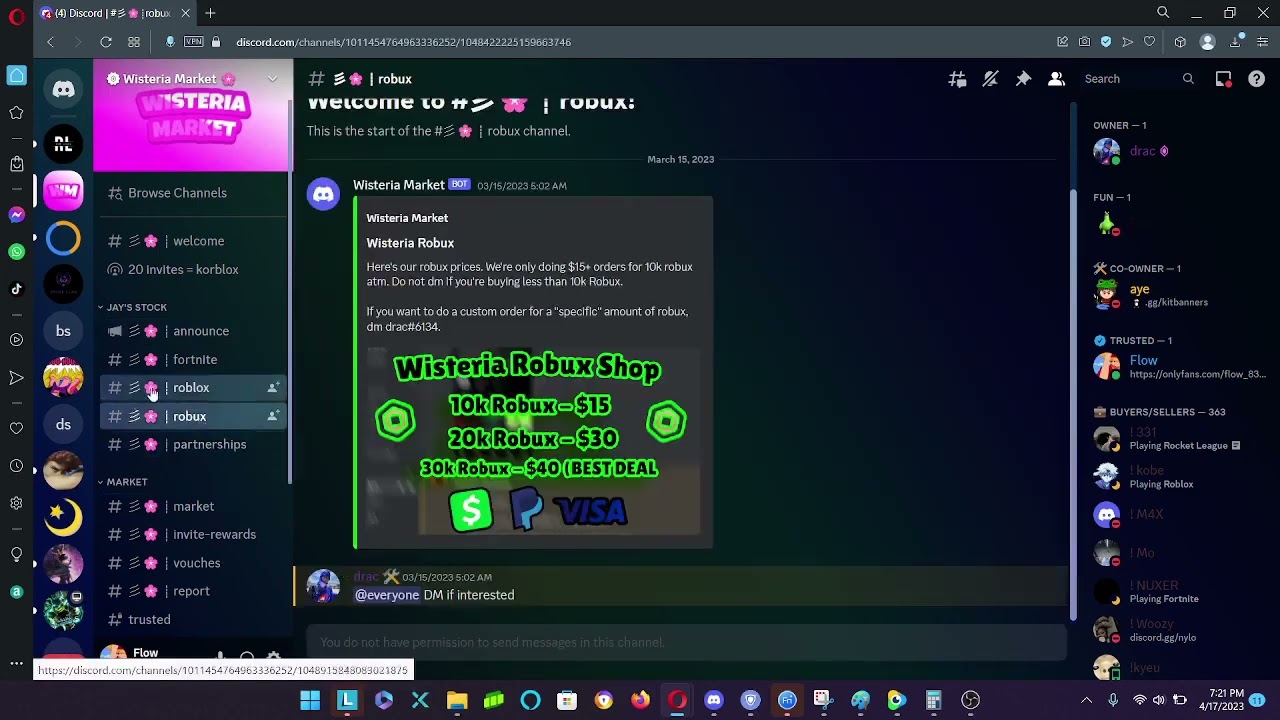Viewport: 1280px width, 720px height.
Task: Expand the Wisteria Market server dropdown
Action: (272, 79)
